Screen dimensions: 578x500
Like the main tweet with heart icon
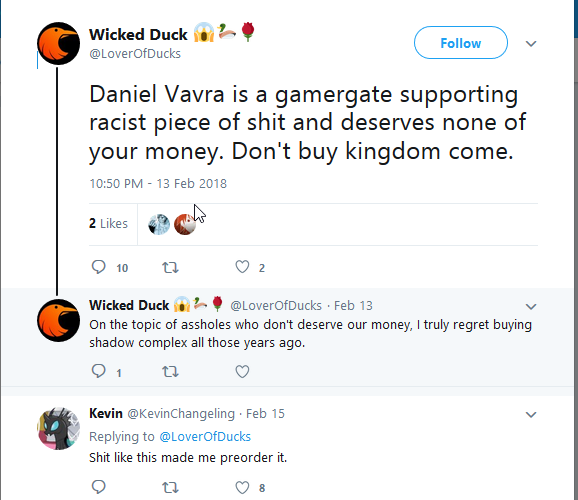tap(242, 267)
